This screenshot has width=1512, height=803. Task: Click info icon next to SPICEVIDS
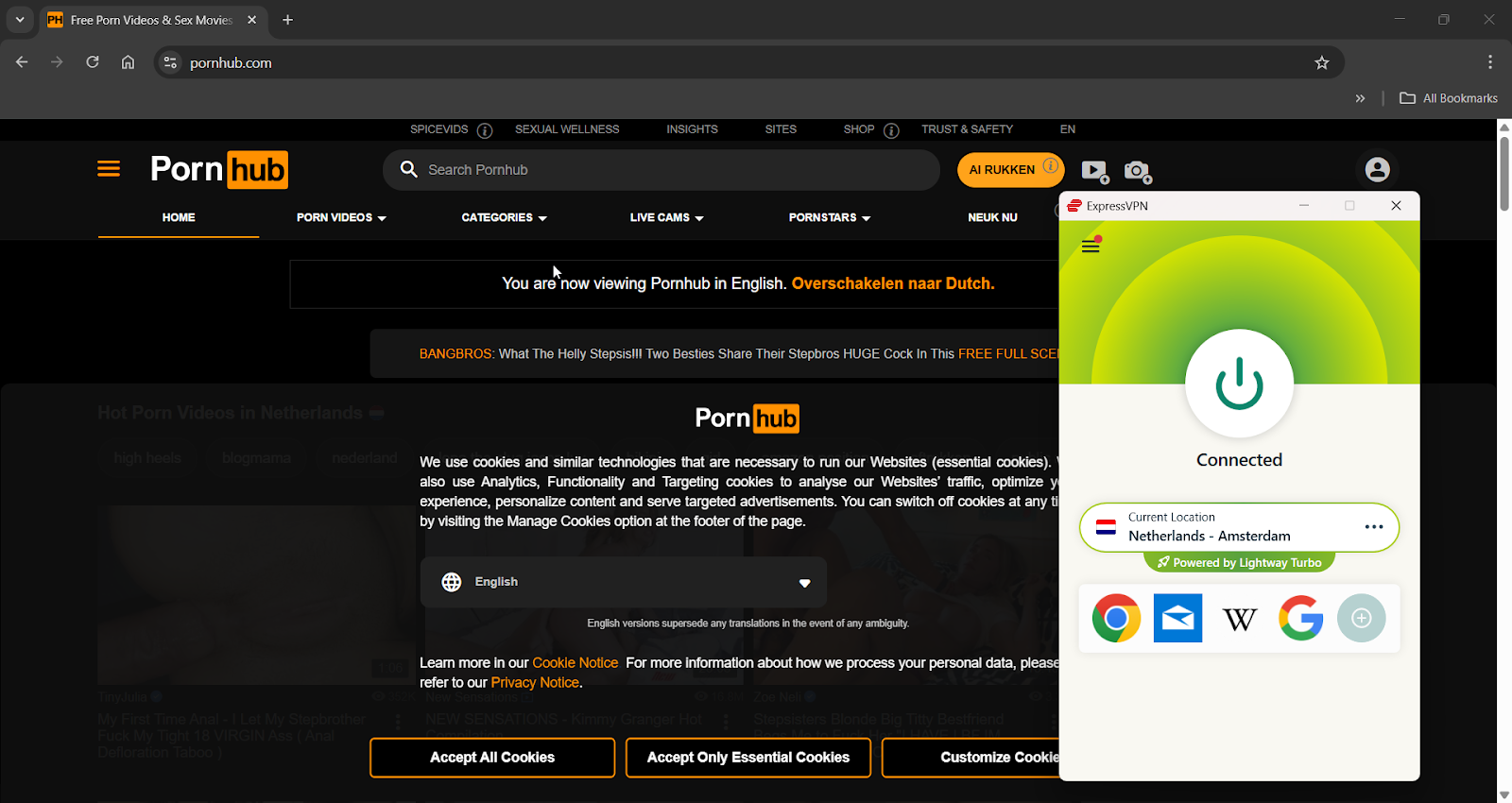point(485,130)
